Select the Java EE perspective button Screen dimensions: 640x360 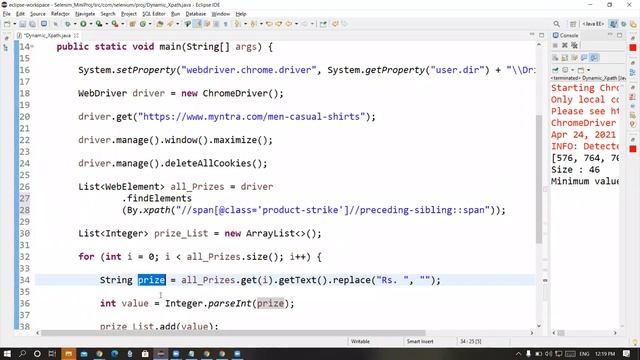pos(593,24)
